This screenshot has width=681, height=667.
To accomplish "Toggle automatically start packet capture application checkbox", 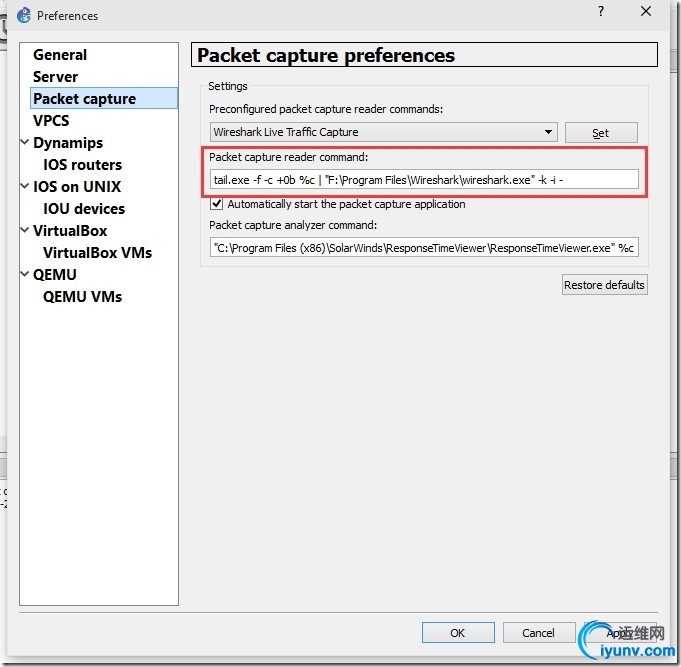I will pos(216,204).
